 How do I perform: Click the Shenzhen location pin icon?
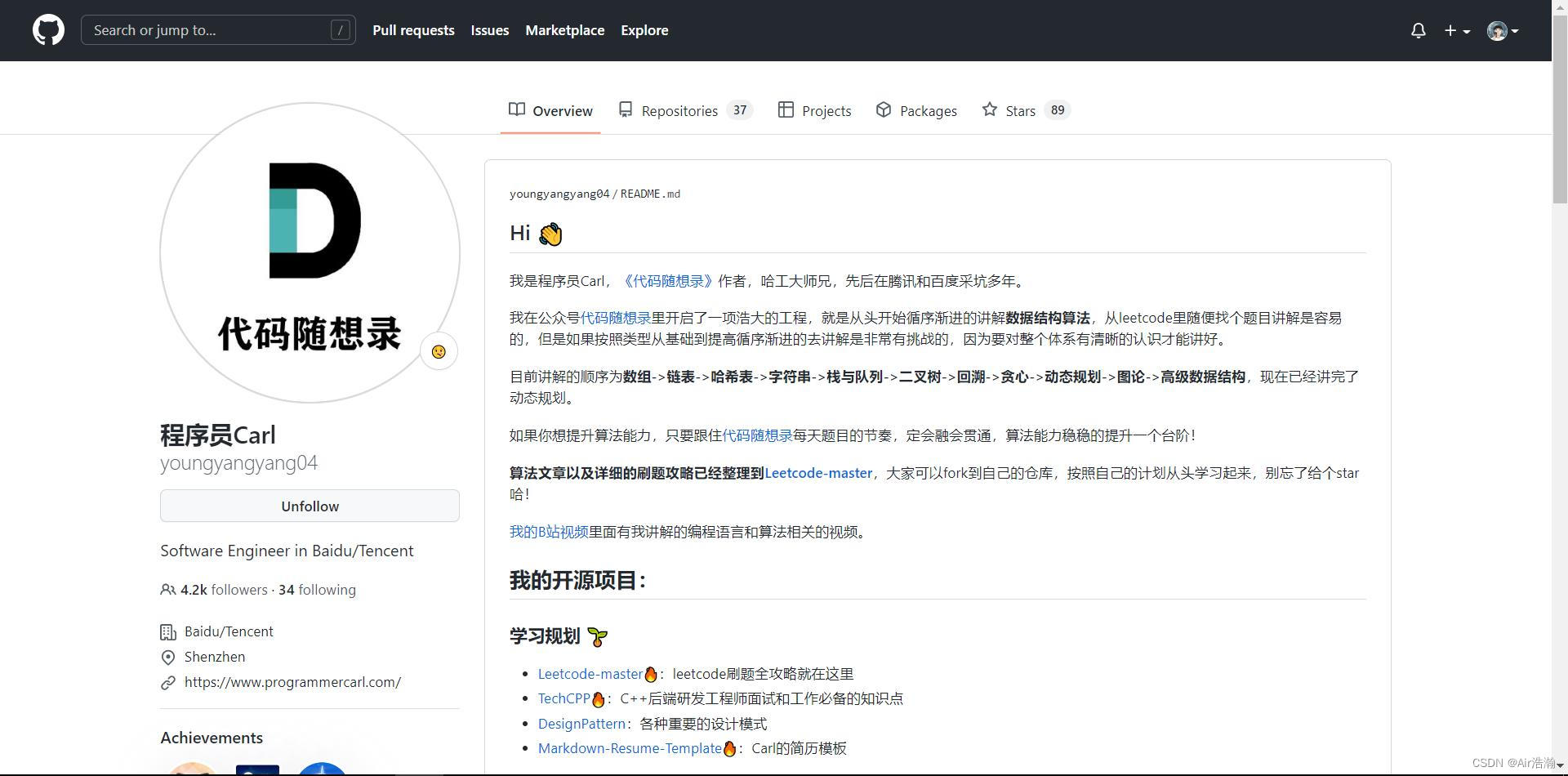click(x=167, y=658)
